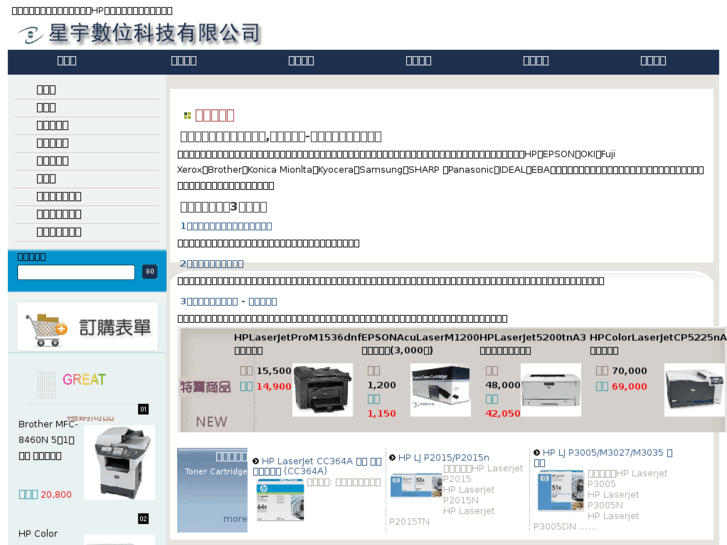727x545 pixels.
Task: Open the blue link starting with number 2
Action: (x=211, y=263)
